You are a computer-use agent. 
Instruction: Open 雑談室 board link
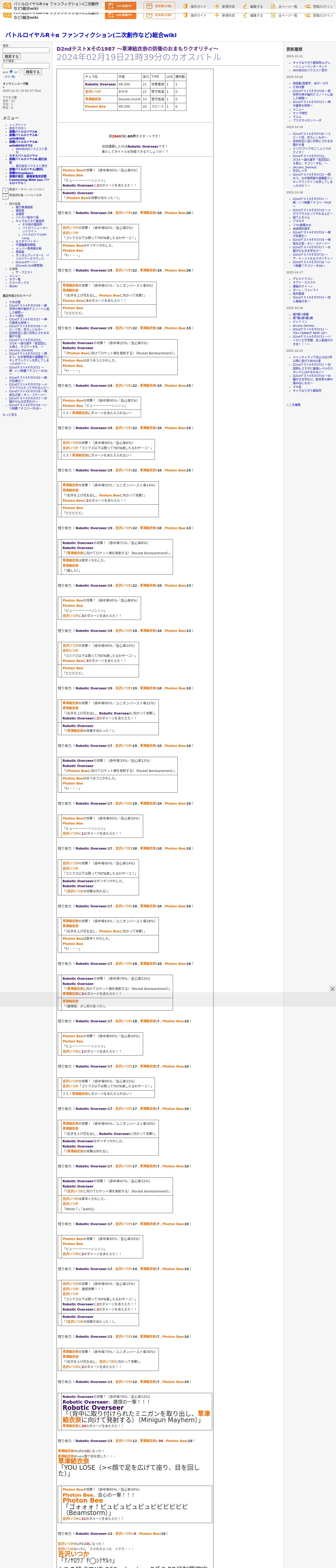point(20,211)
